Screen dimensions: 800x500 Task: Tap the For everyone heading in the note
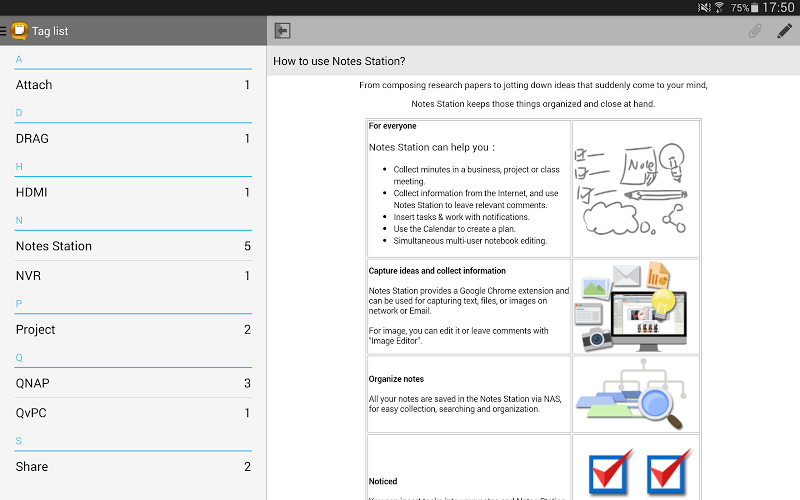click(392, 126)
